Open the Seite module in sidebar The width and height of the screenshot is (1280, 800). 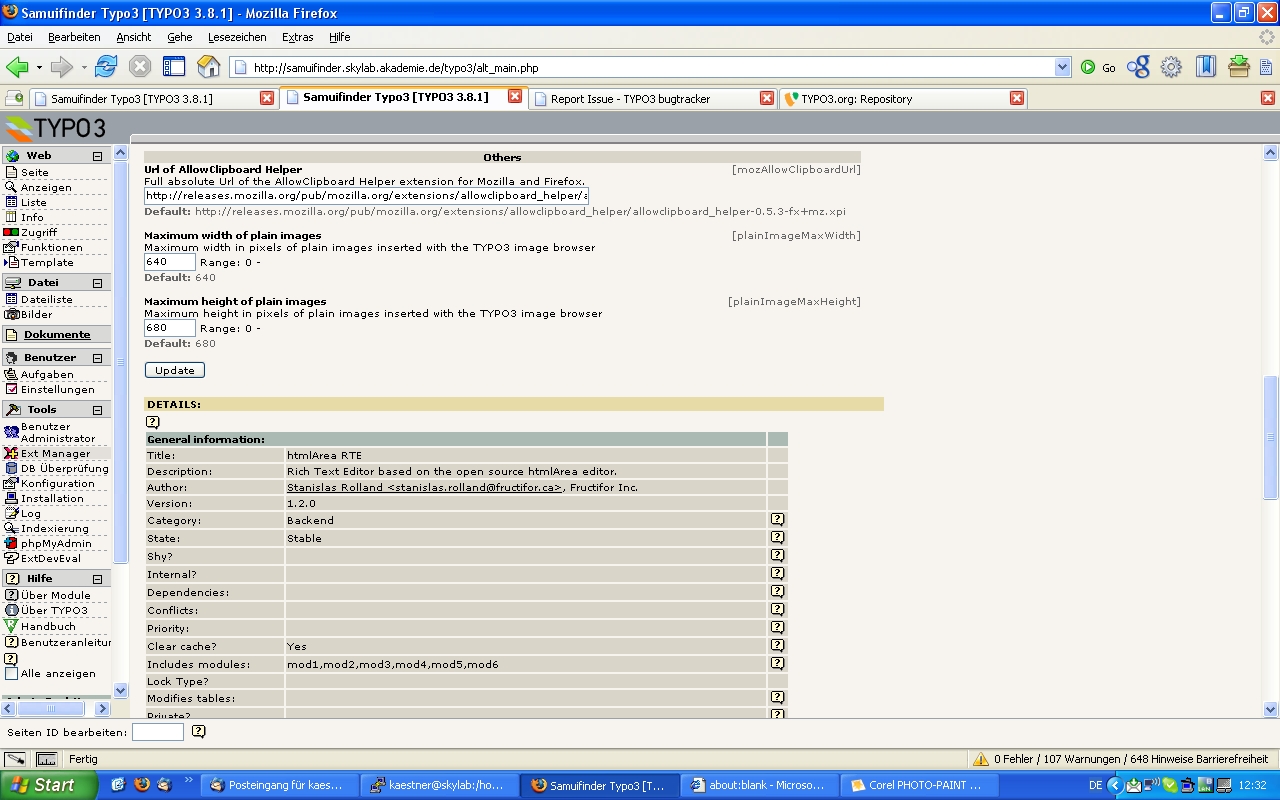coord(34,172)
